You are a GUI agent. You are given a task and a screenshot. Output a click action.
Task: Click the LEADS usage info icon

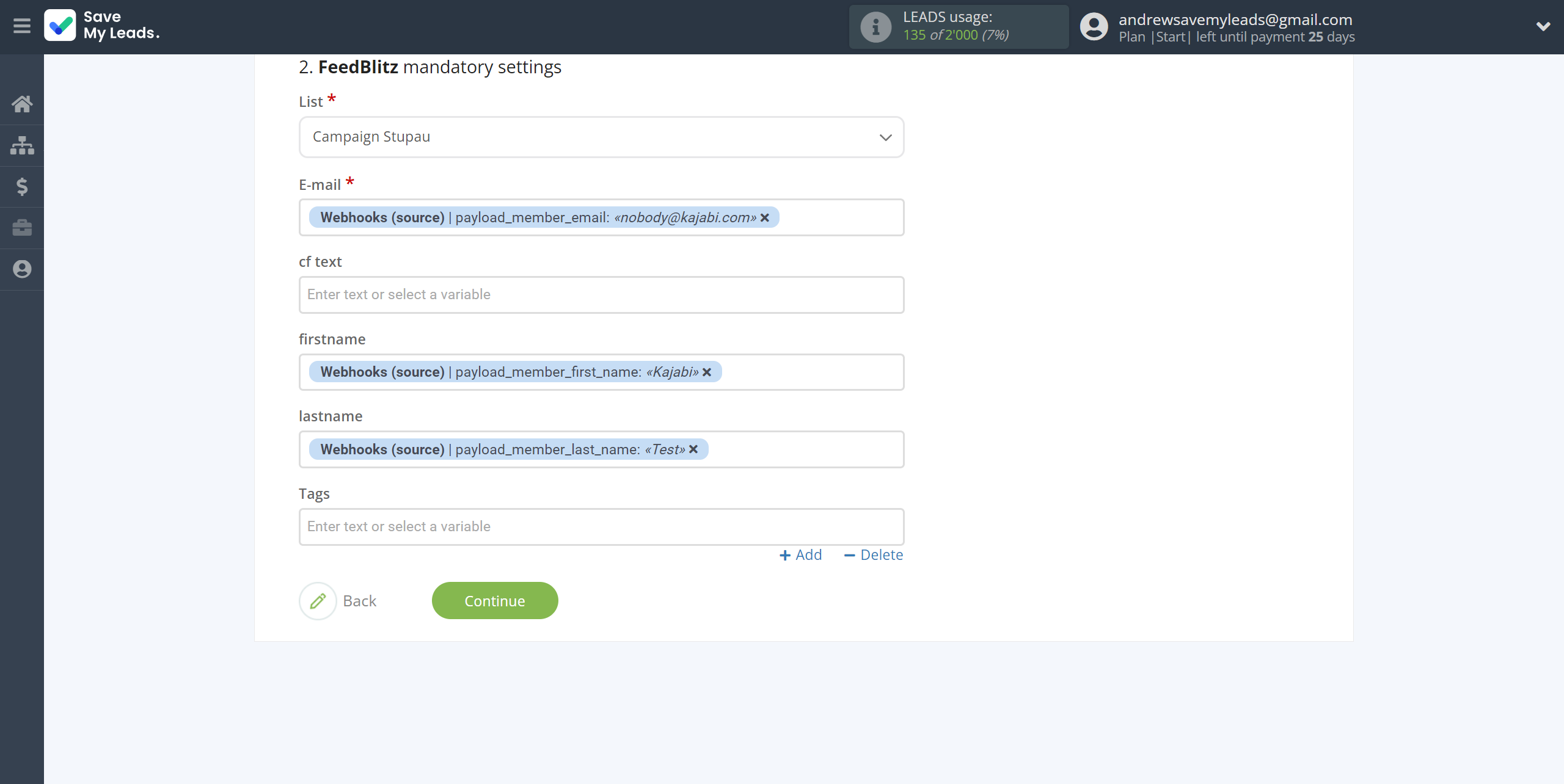click(875, 27)
